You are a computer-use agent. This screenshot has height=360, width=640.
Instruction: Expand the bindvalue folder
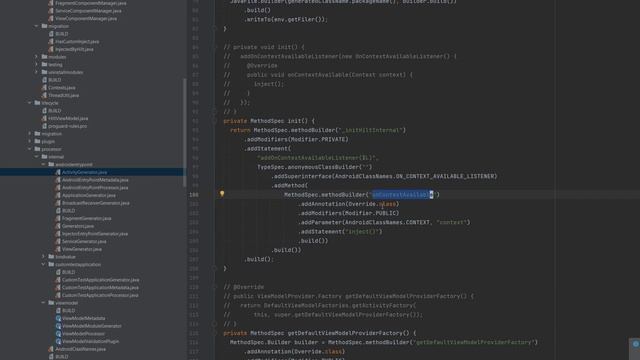pos(44,257)
